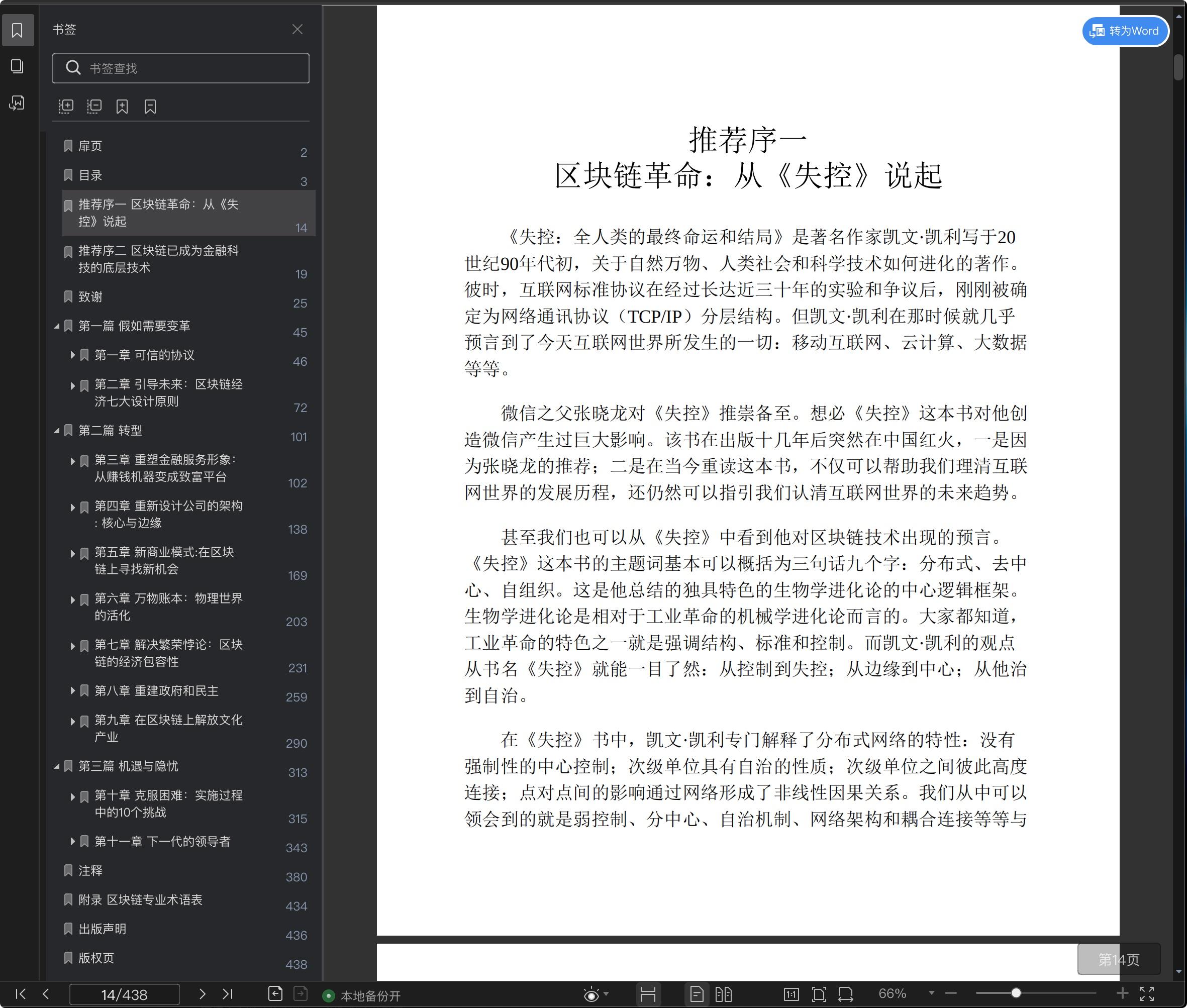Click the scroll up arrow of the document scrollbar

click(1178, 17)
